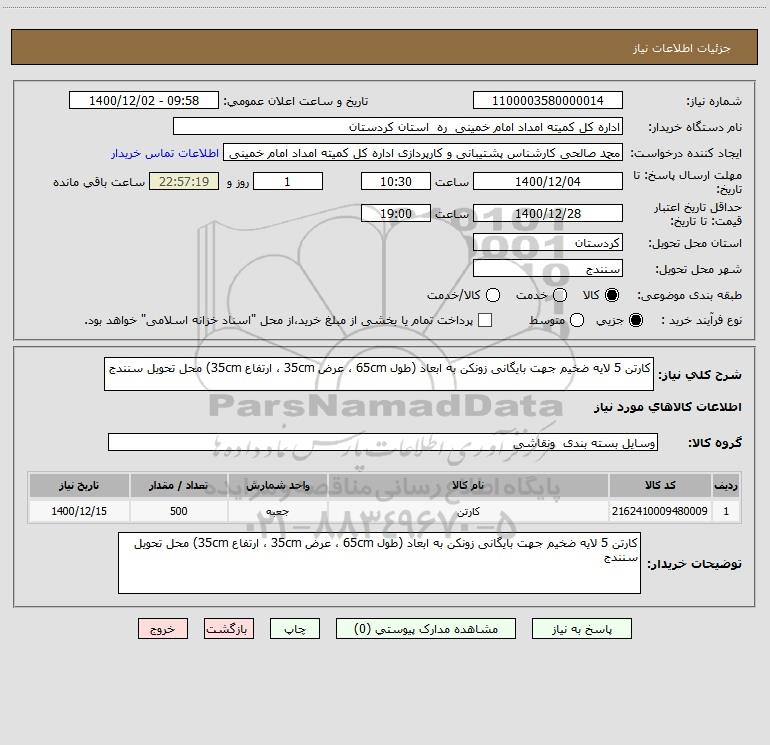Select the جزیی purchase type radio
Image resolution: width=770 pixels, height=745 pixels.
point(635,320)
